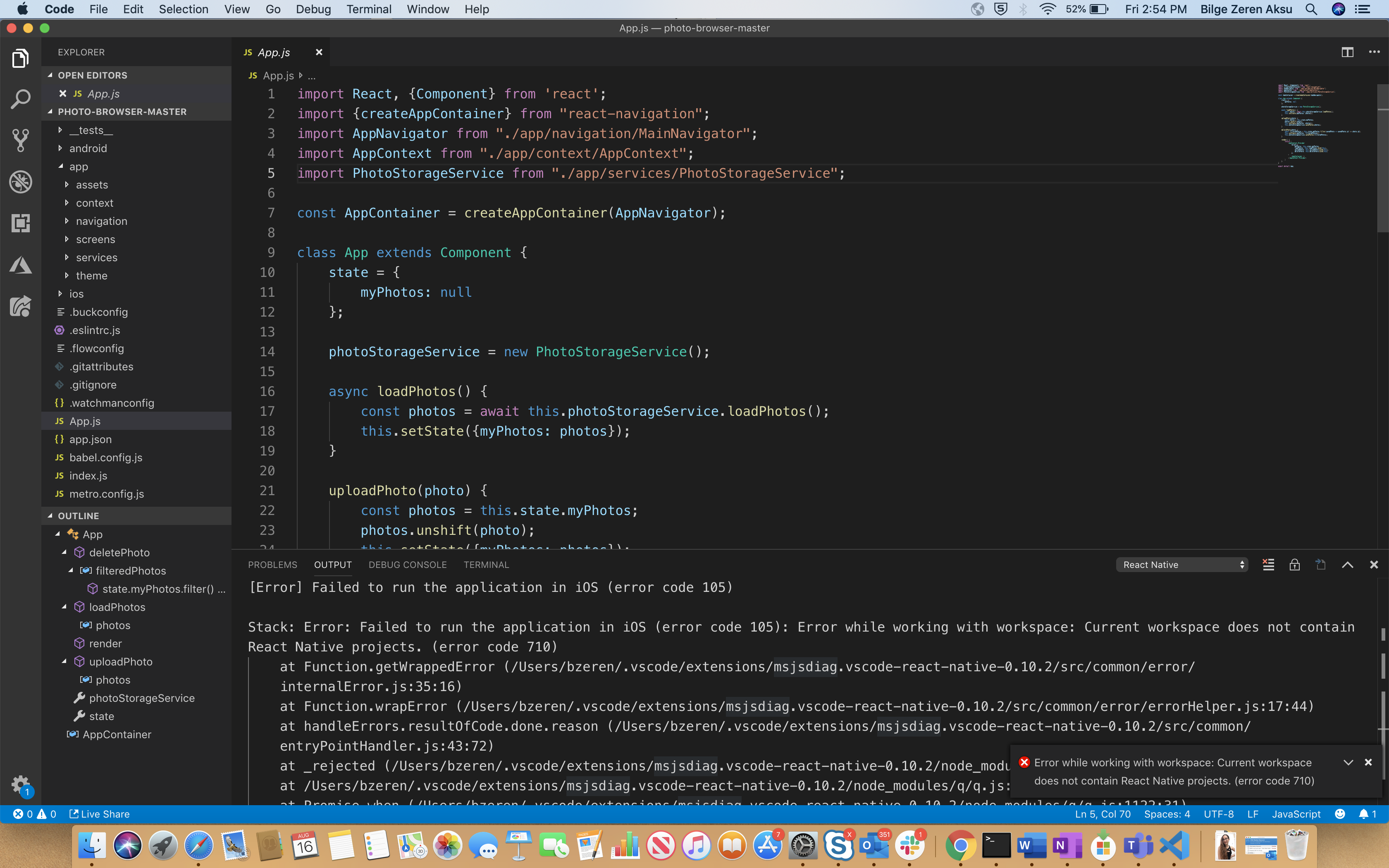The image size is (1389, 868).
Task: Clear the output panel
Action: tap(1268, 565)
